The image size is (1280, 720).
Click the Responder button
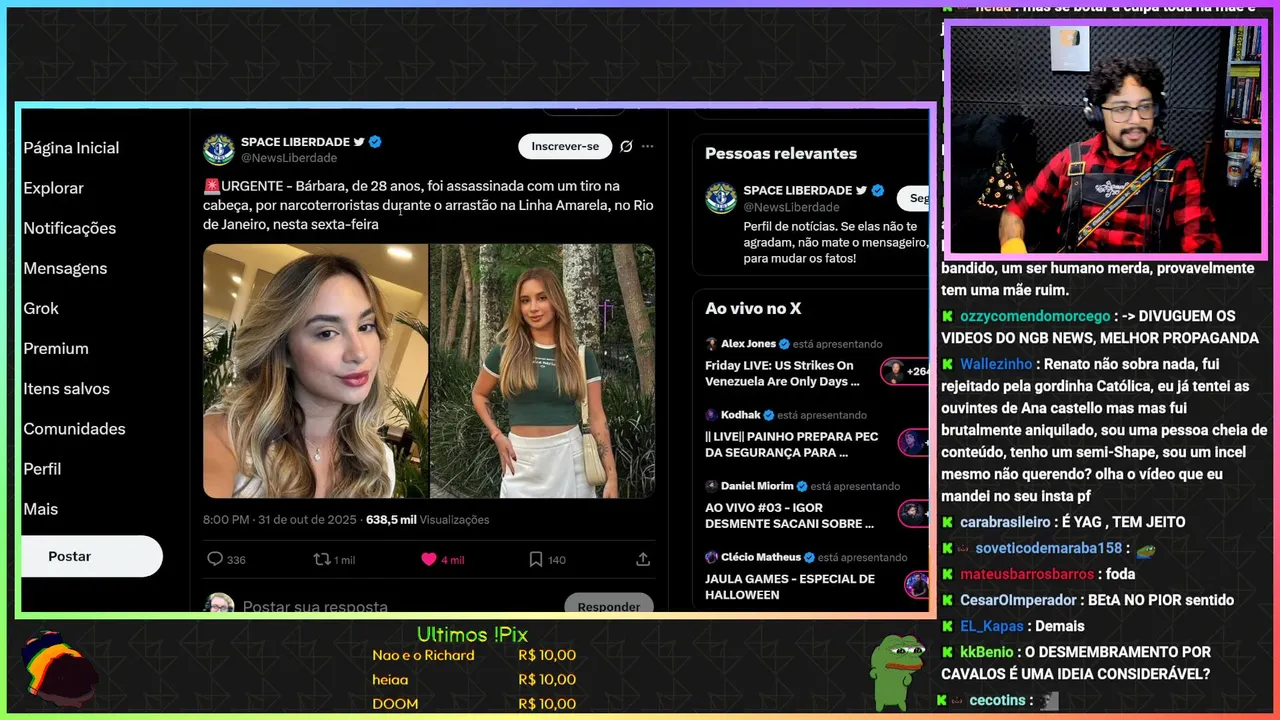coord(608,603)
